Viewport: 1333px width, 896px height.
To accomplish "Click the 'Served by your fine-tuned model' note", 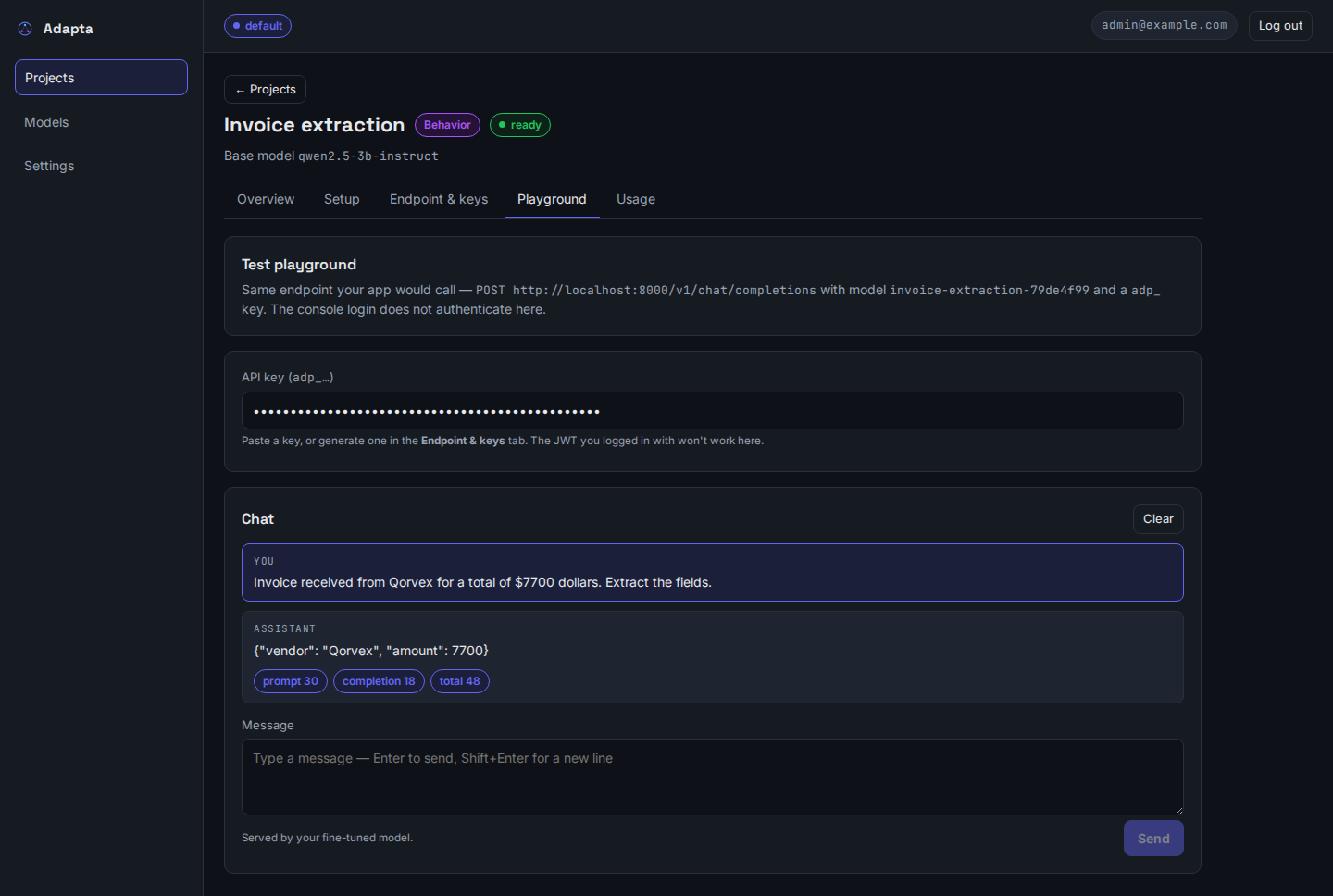I will click(x=327, y=838).
